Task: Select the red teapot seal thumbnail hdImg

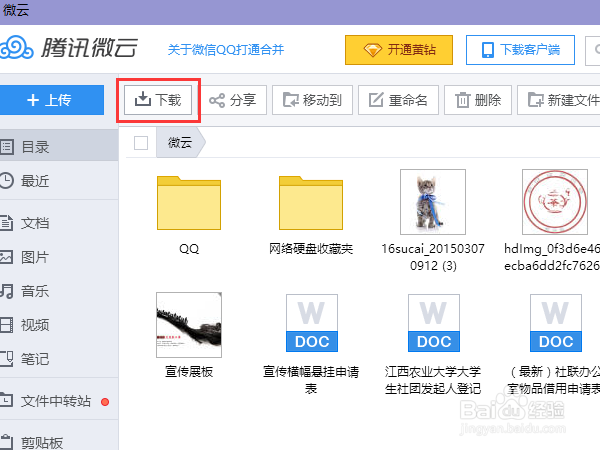Action: (x=555, y=202)
